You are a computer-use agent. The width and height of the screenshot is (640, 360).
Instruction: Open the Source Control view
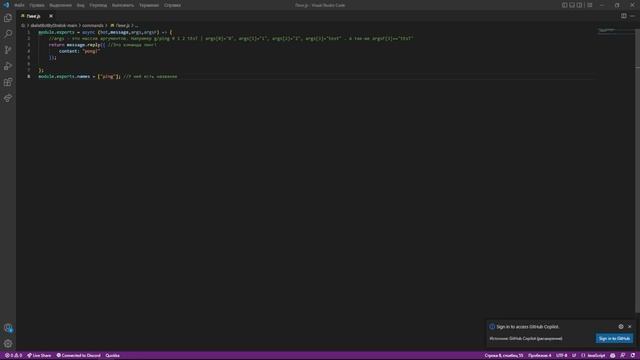(8, 50)
